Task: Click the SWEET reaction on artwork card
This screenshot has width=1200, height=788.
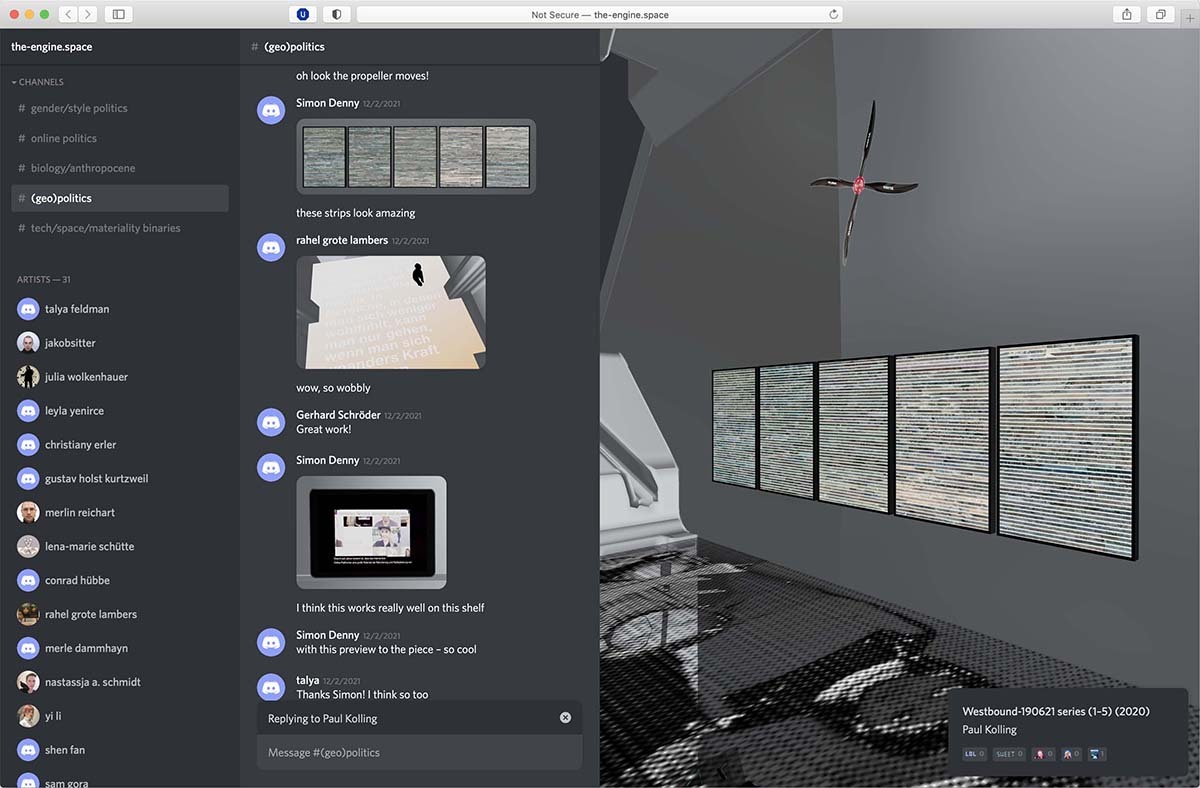Action: 1009,754
